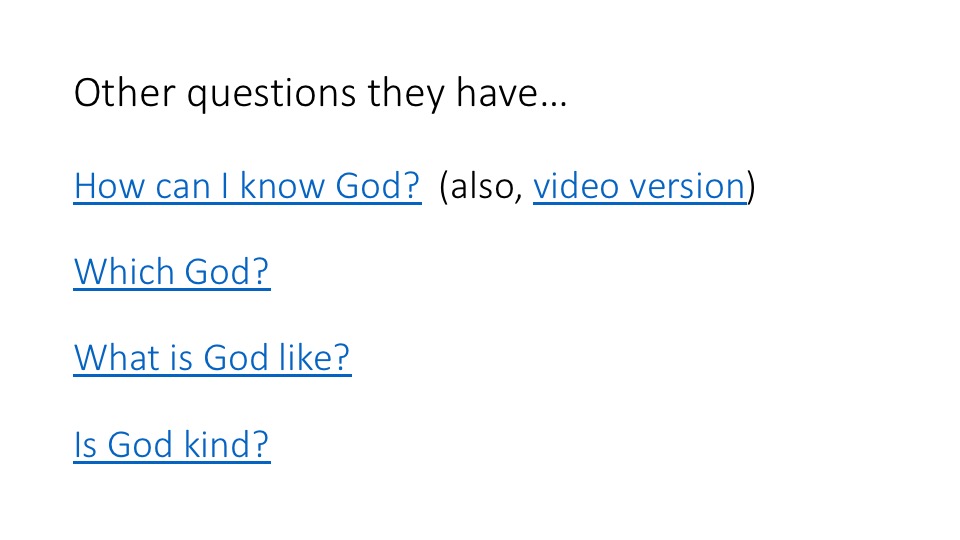Open the "video version" link
The height and width of the screenshot is (540, 960).
(639, 186)
